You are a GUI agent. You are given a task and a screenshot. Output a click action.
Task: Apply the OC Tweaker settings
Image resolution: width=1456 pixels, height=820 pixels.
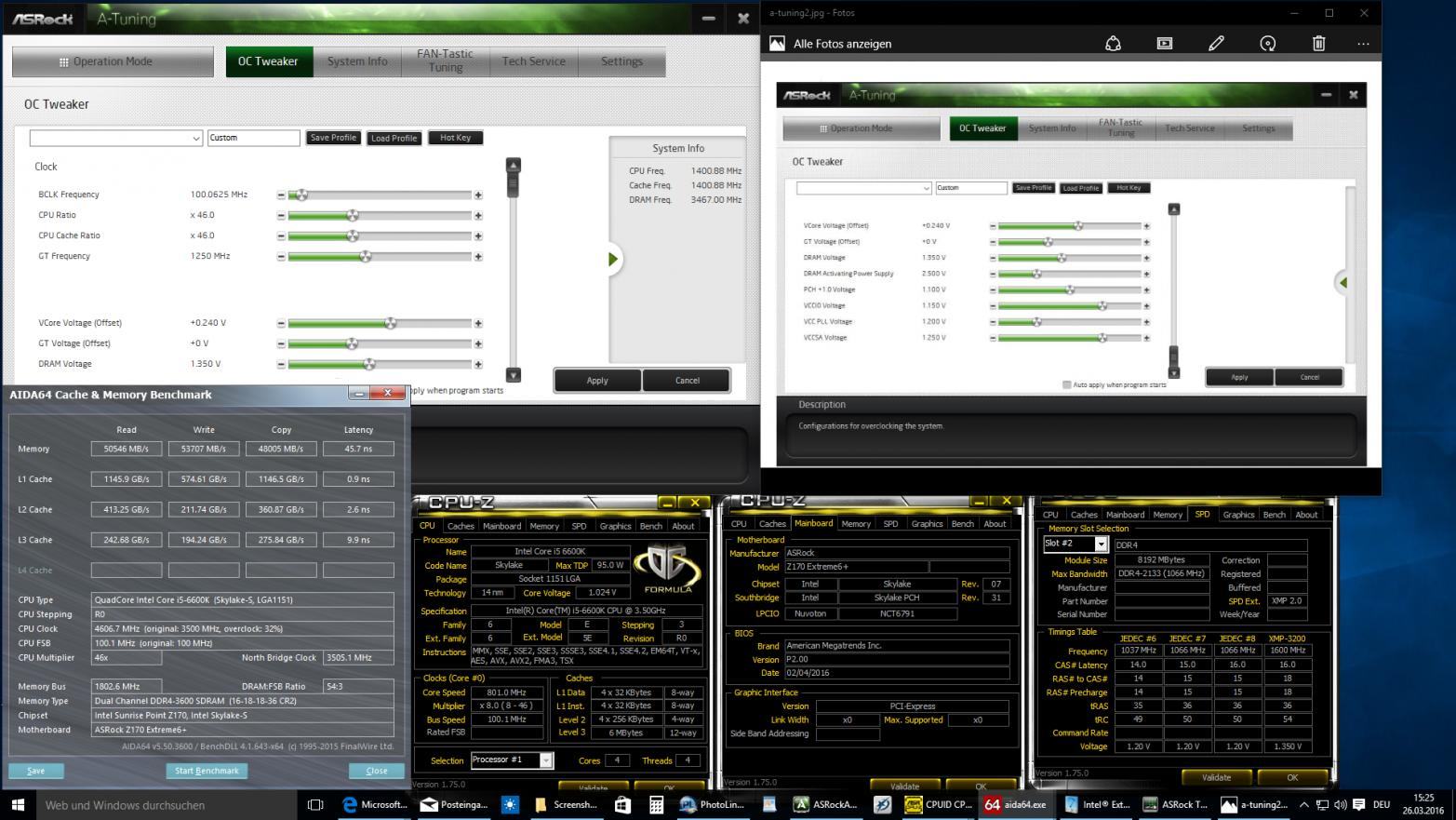[x=597, y=380]
